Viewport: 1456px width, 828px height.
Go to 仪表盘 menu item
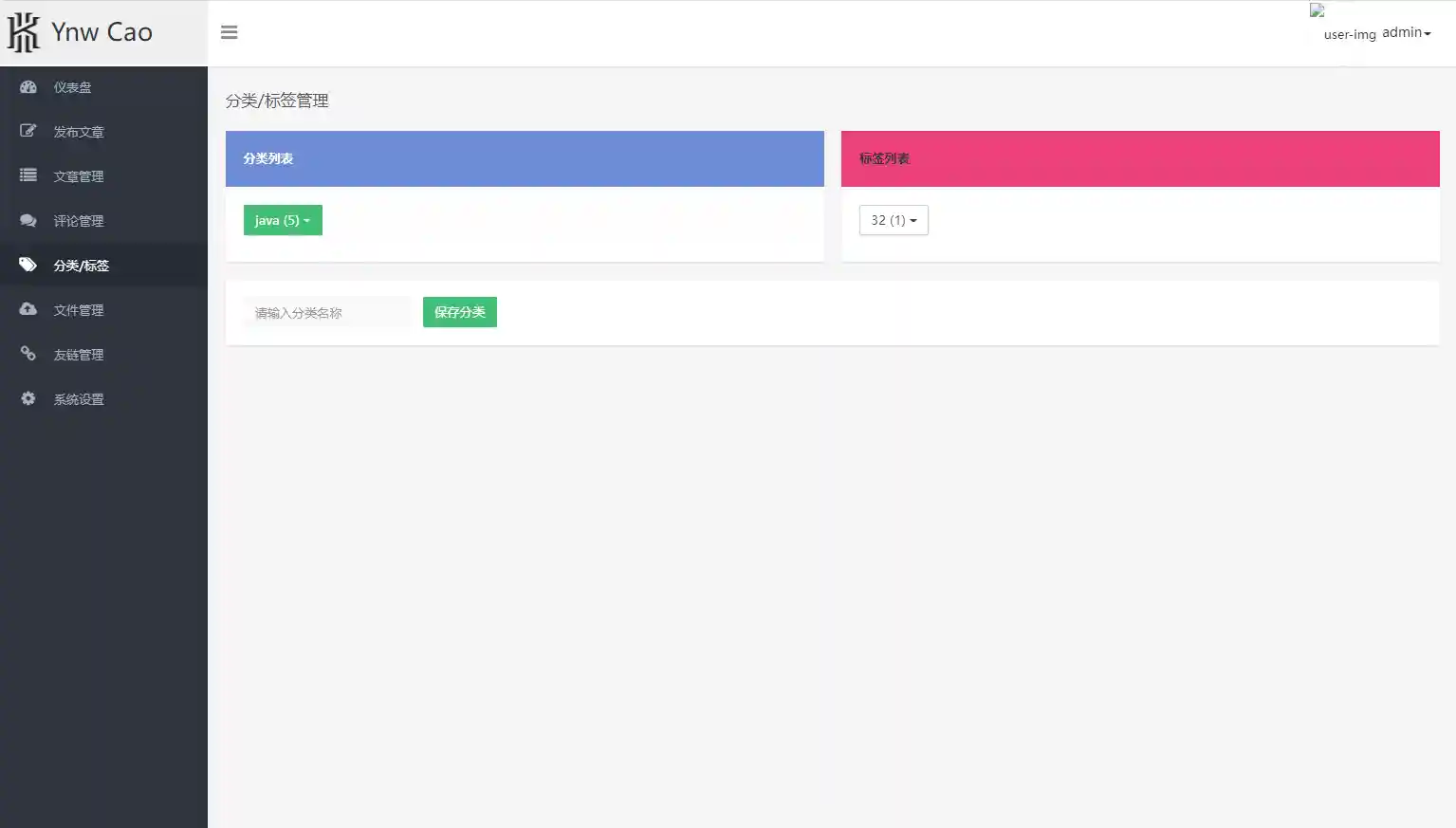pyautogui.click(x=73, y=87)
